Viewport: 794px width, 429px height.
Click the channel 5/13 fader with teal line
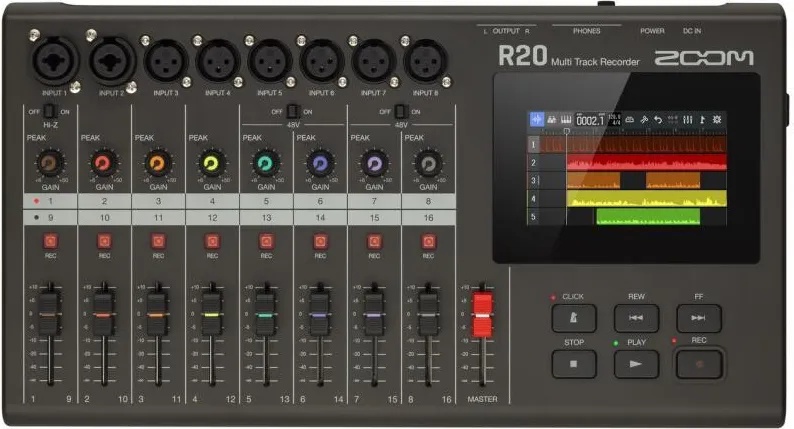265,314
